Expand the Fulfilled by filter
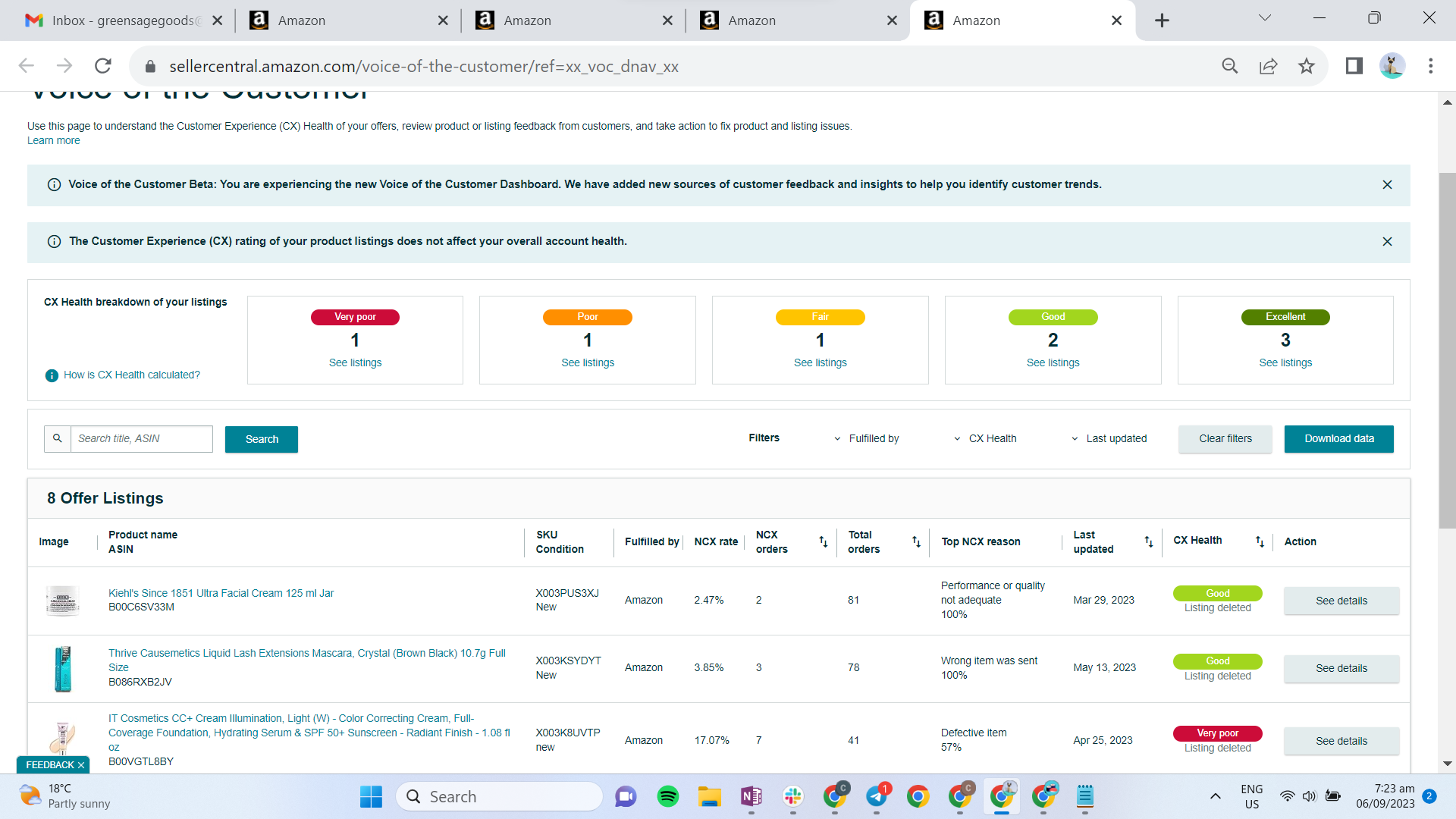 coord(867,438)
